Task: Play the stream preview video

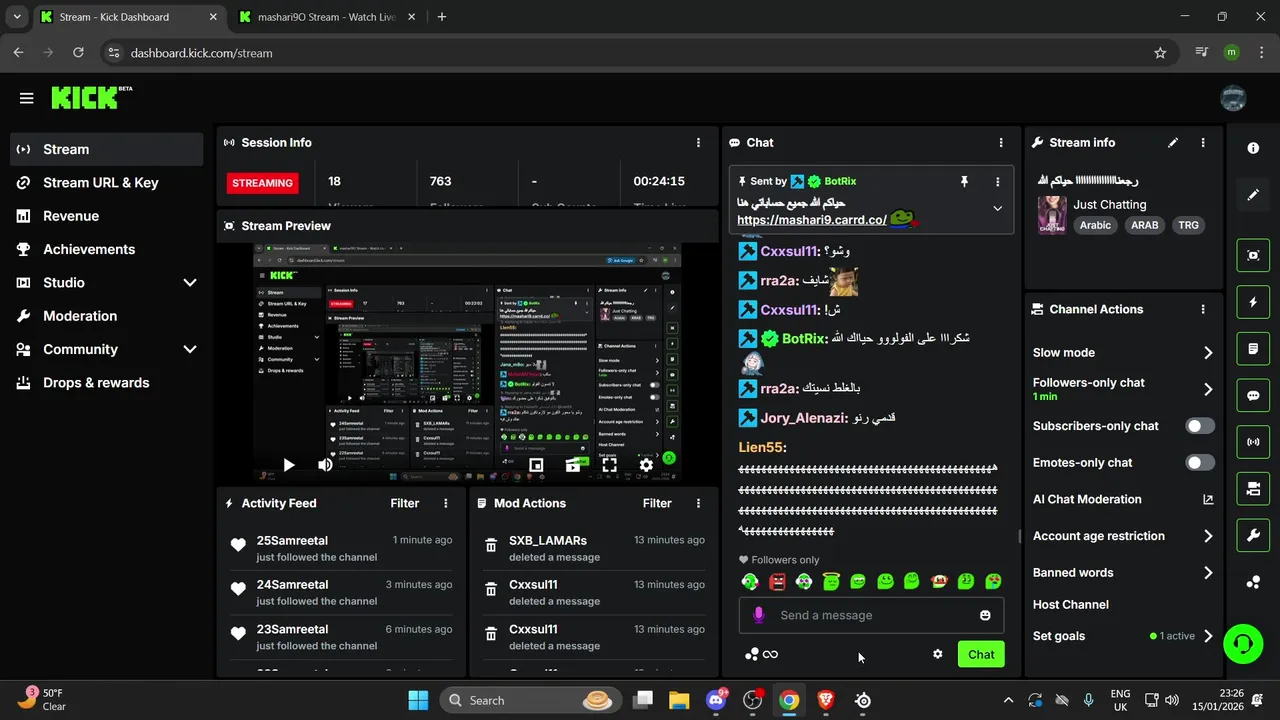Action: tap(288, 465)
